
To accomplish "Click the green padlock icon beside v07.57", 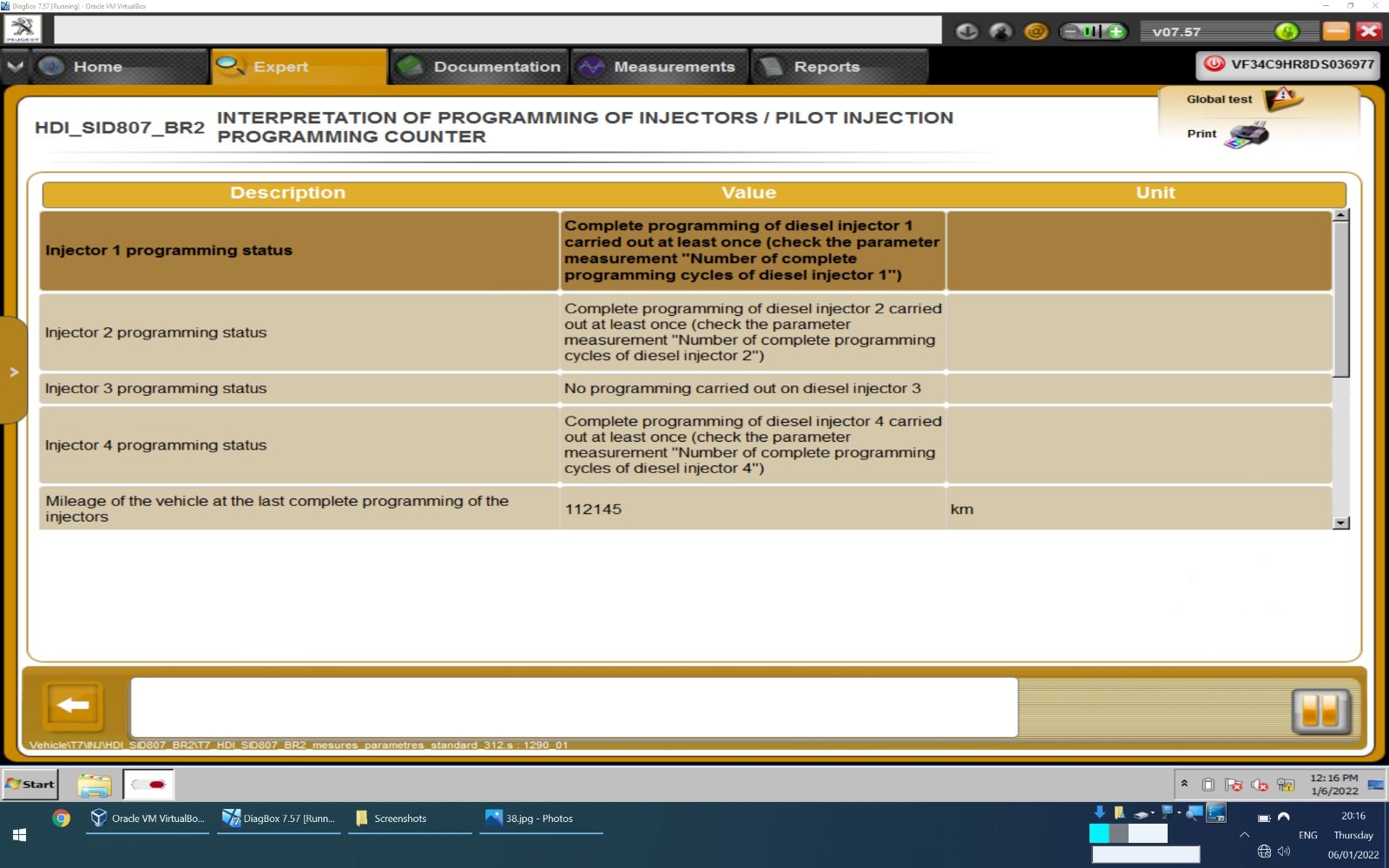I will (1287, 31).
